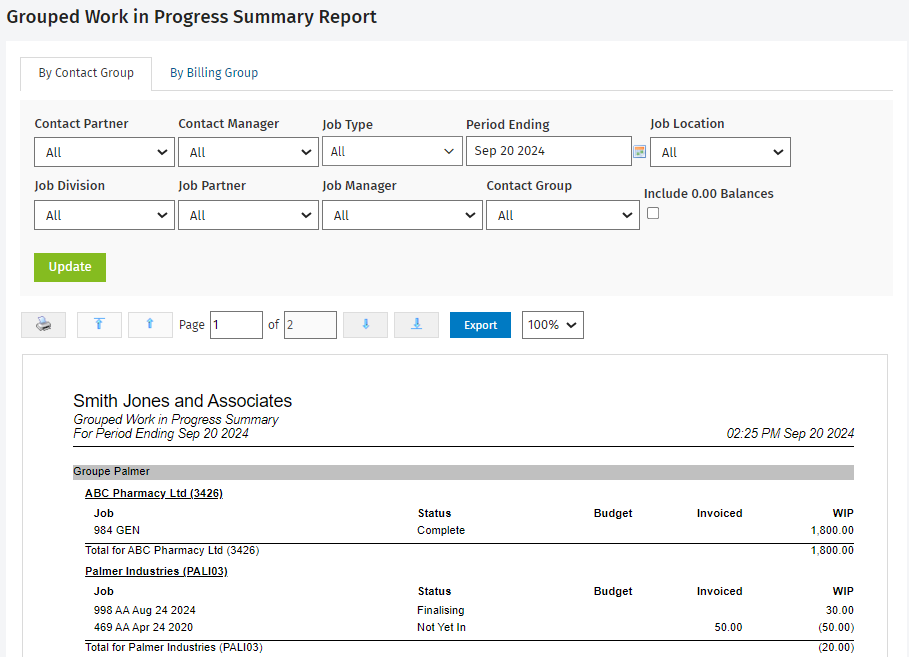Image resolution: width=909 pixels, height=657 pixels.
Task: Enable Include 0.00 Balances checkbox
Action: (x=653, y=213)
